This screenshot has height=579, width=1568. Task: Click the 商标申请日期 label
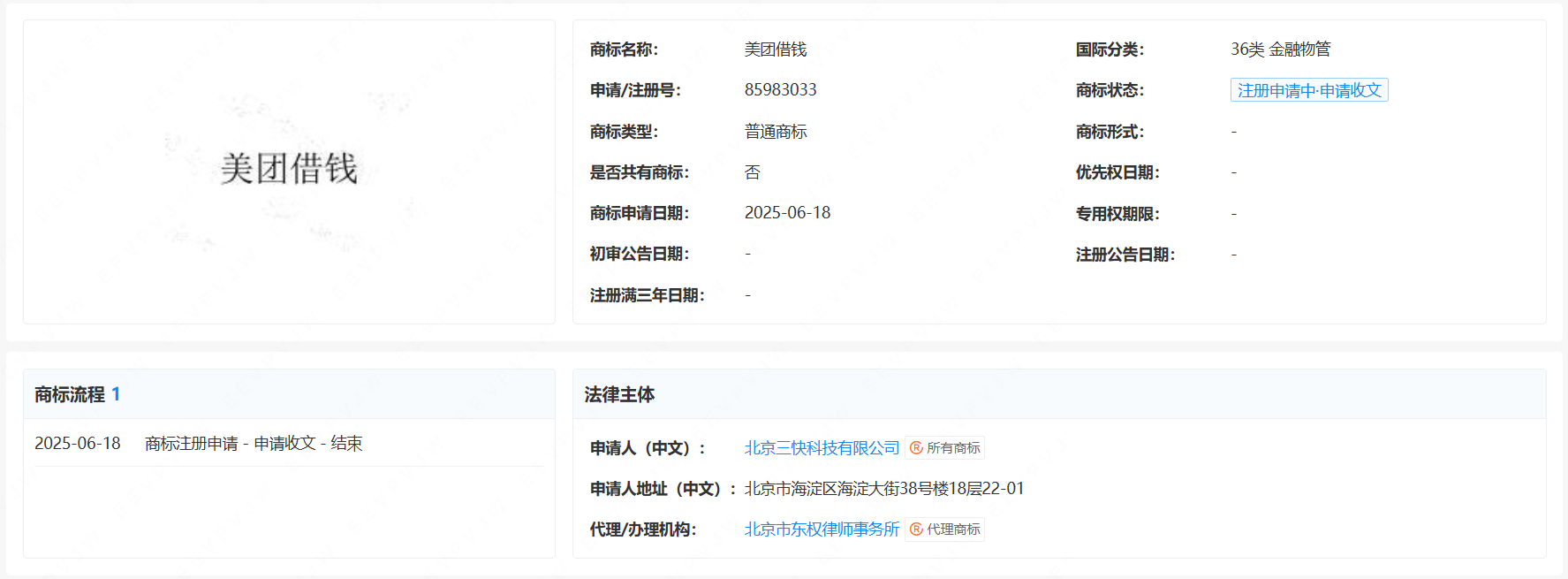click(x=640, y=213)
